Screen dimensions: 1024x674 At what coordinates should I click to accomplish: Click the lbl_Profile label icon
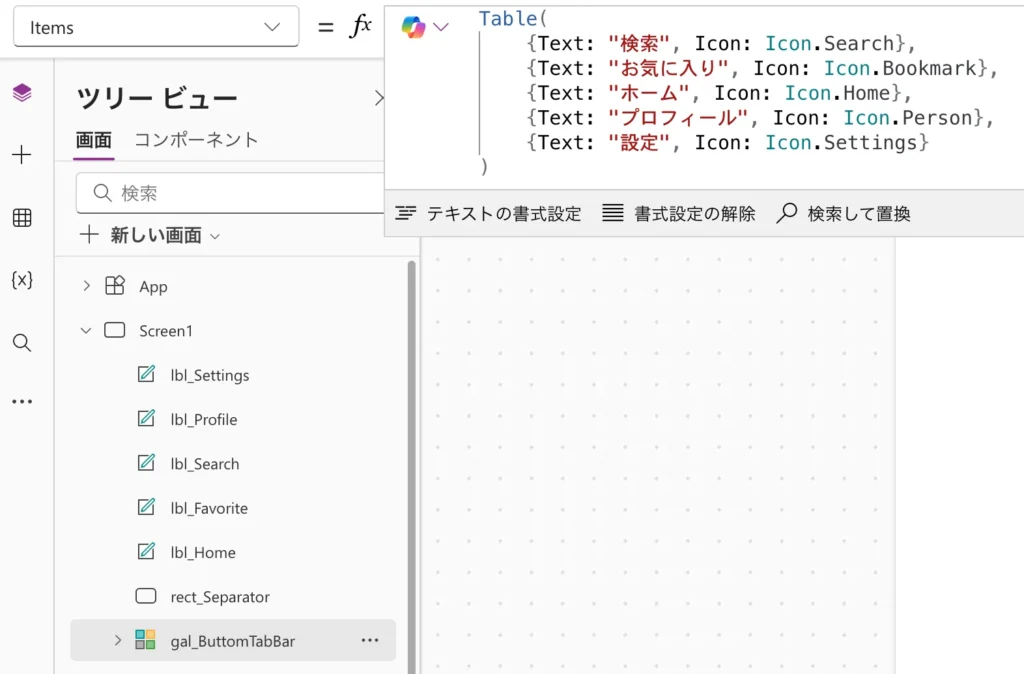pyautogui.click(x=146, y=419)
